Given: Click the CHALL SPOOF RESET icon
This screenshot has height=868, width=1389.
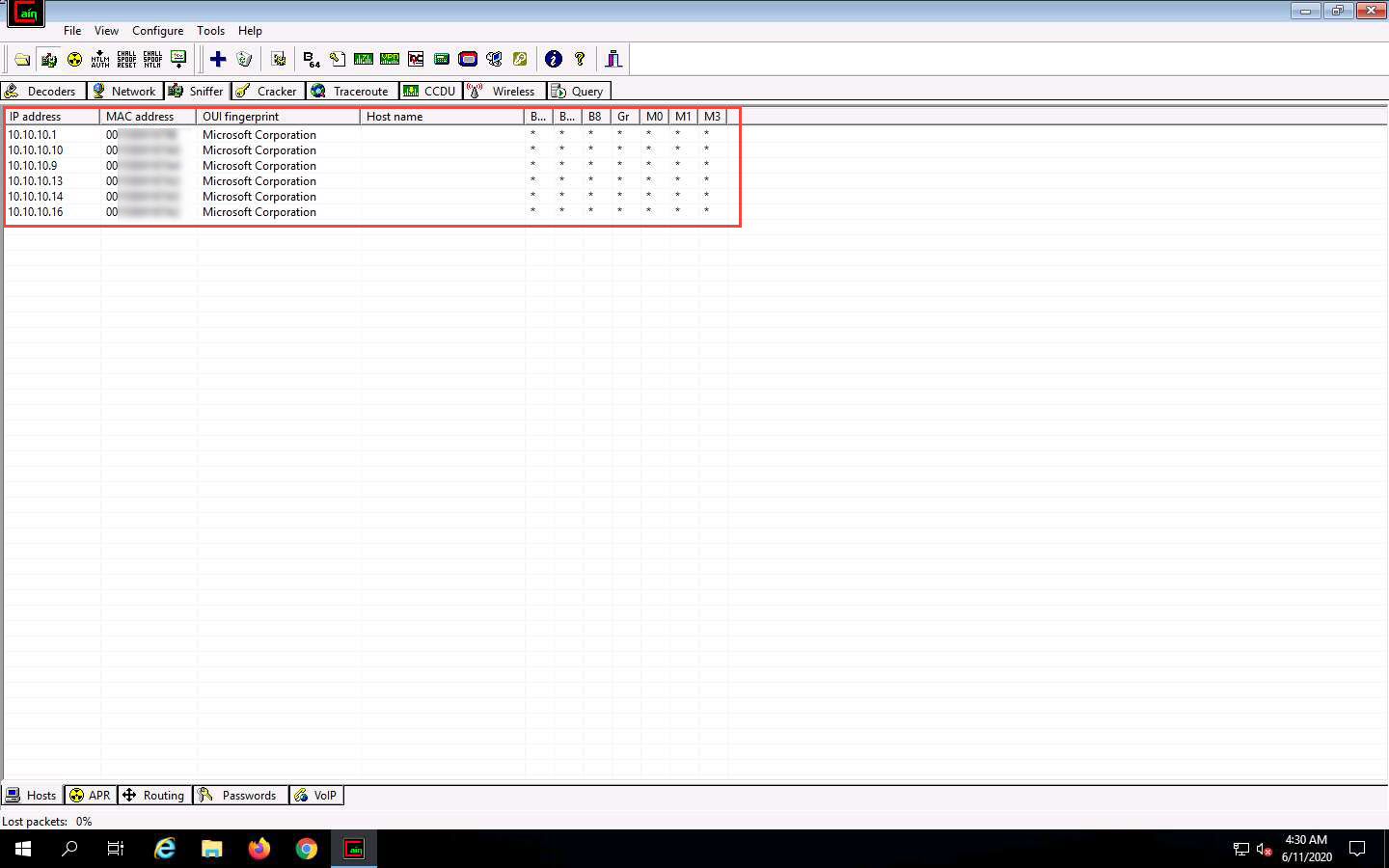Looking at the screenshot, I should click(x=126, y=59).
